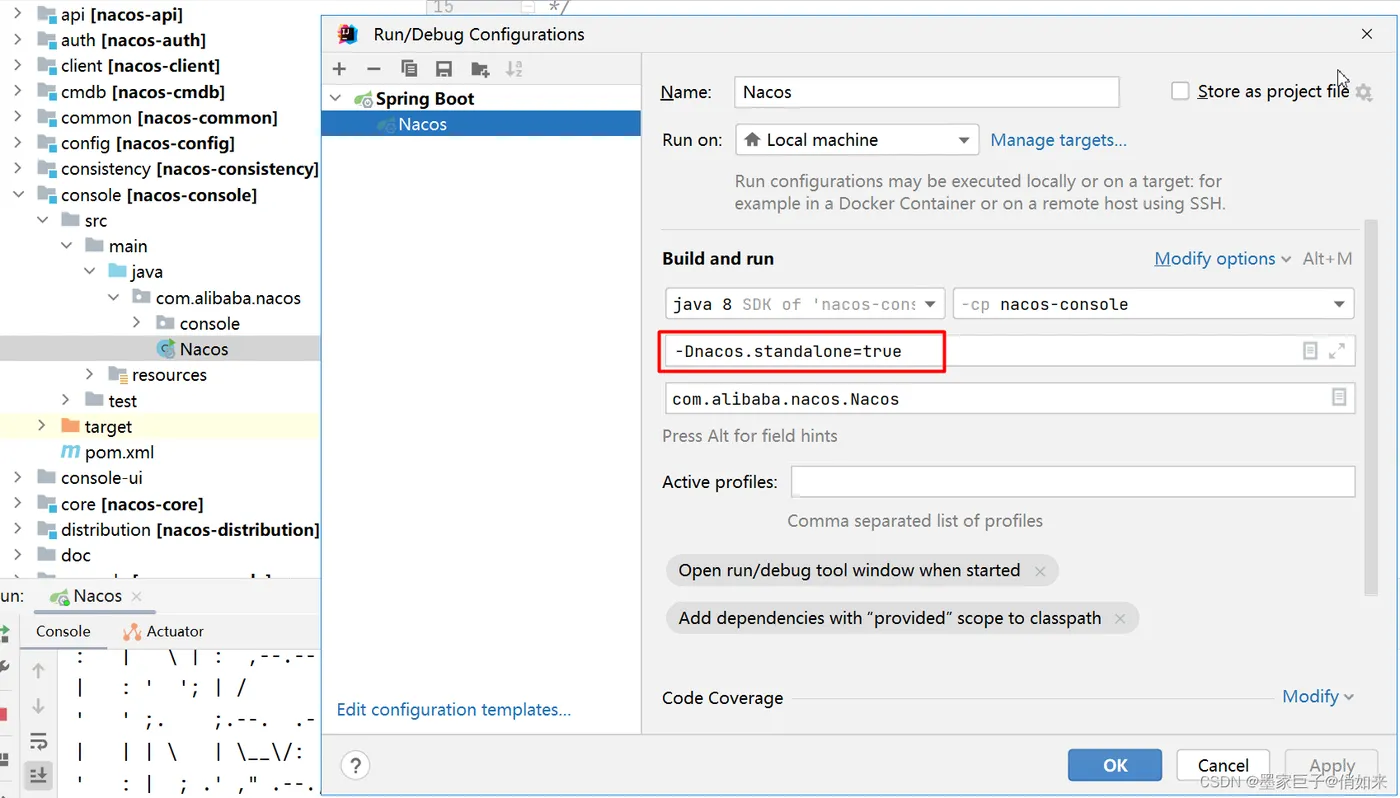This screenshot has height=798, width=1400.
Task: Click the soft-wrap icon in console gutter
Action: pyautogui.click(x=39, y=741)
